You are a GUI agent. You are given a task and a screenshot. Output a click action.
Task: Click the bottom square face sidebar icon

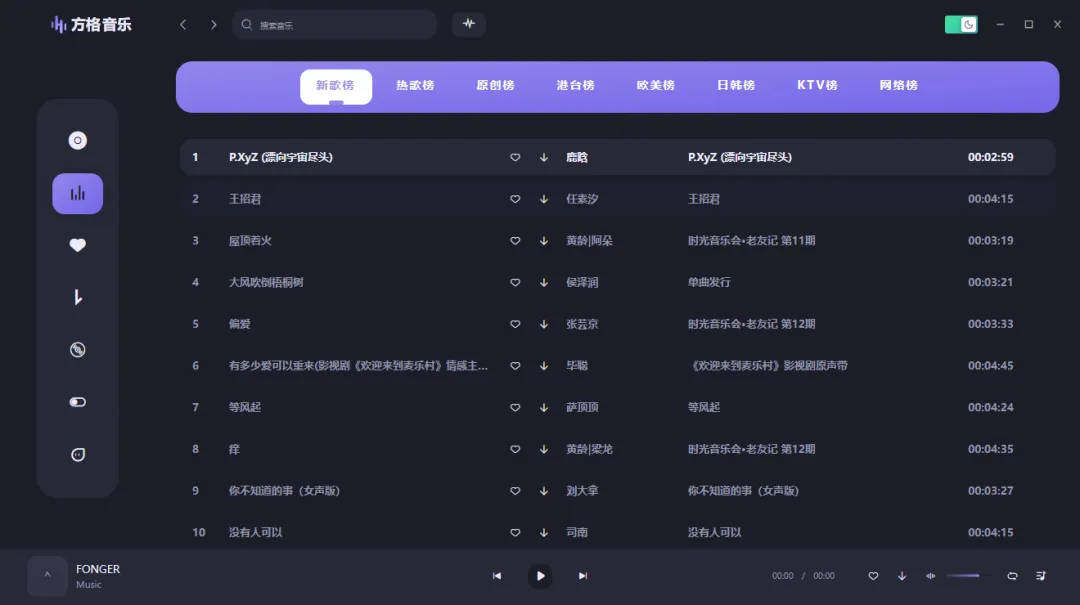[78, 455]
